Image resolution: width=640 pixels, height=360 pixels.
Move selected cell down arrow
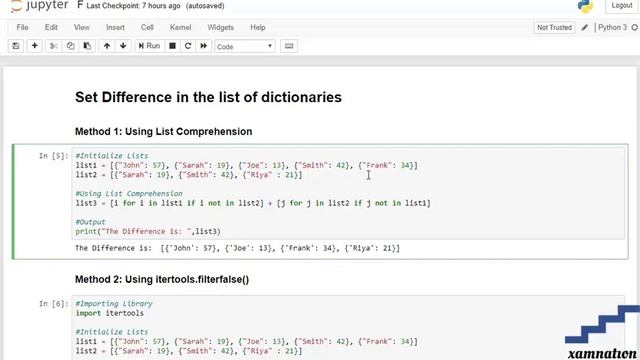coord(123,46)
